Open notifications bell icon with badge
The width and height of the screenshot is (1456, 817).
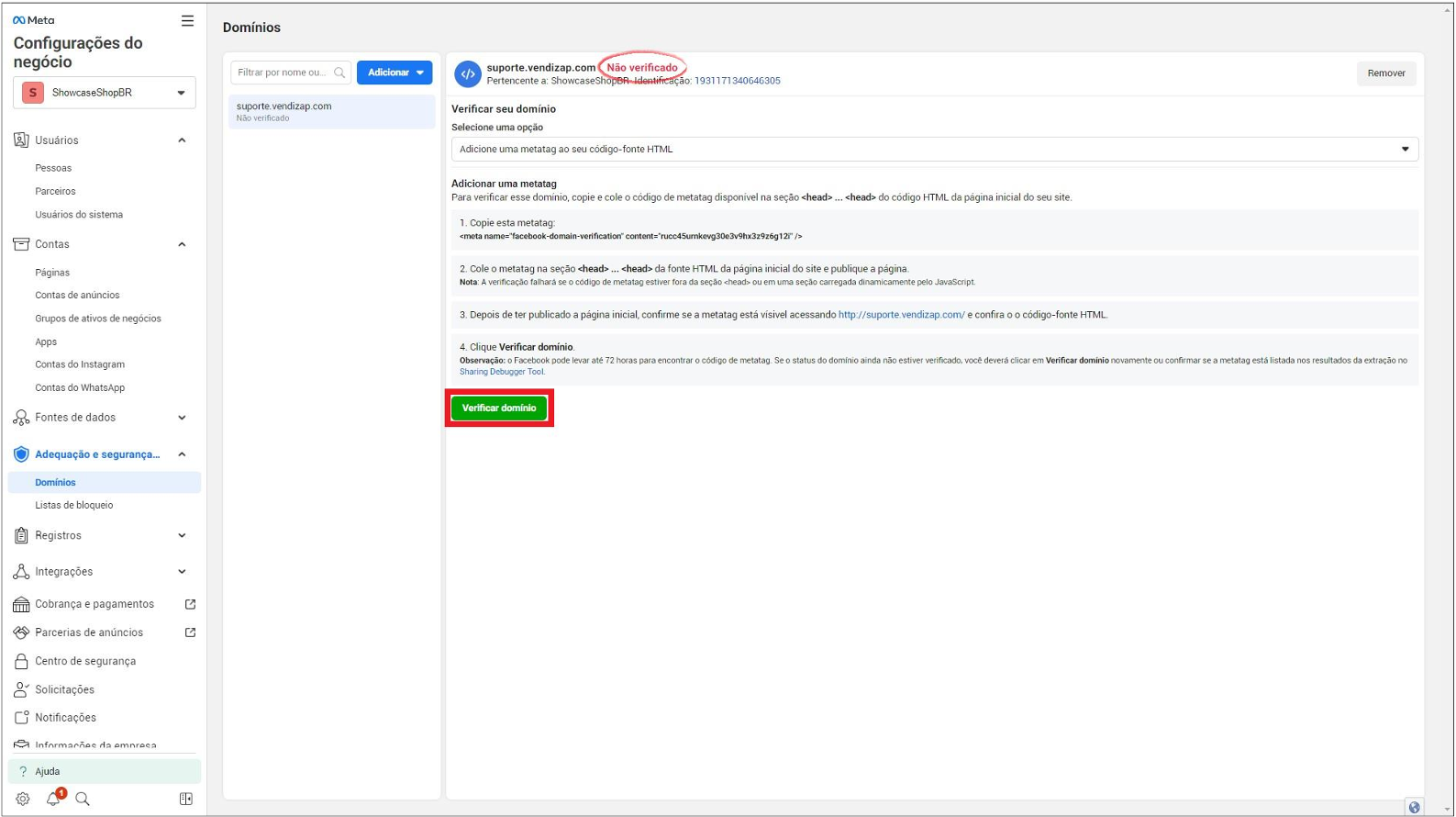point(53,799)
